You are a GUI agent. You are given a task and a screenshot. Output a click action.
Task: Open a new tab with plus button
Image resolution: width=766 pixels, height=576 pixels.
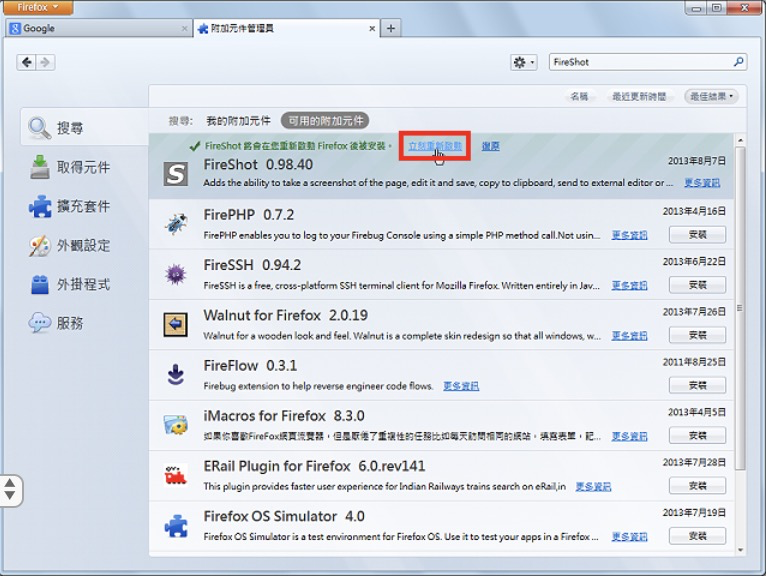point(391,28)
